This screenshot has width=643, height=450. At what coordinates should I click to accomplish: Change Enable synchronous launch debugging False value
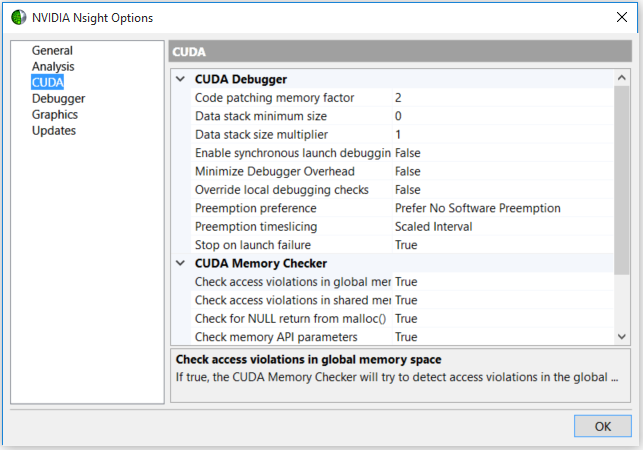click(x=503, y=153)
